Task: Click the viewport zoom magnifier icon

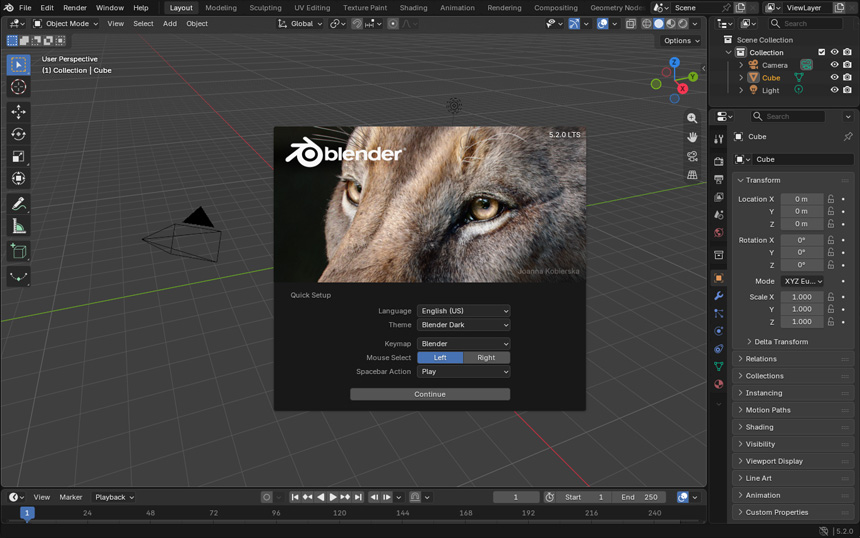Action: (692, 118)
